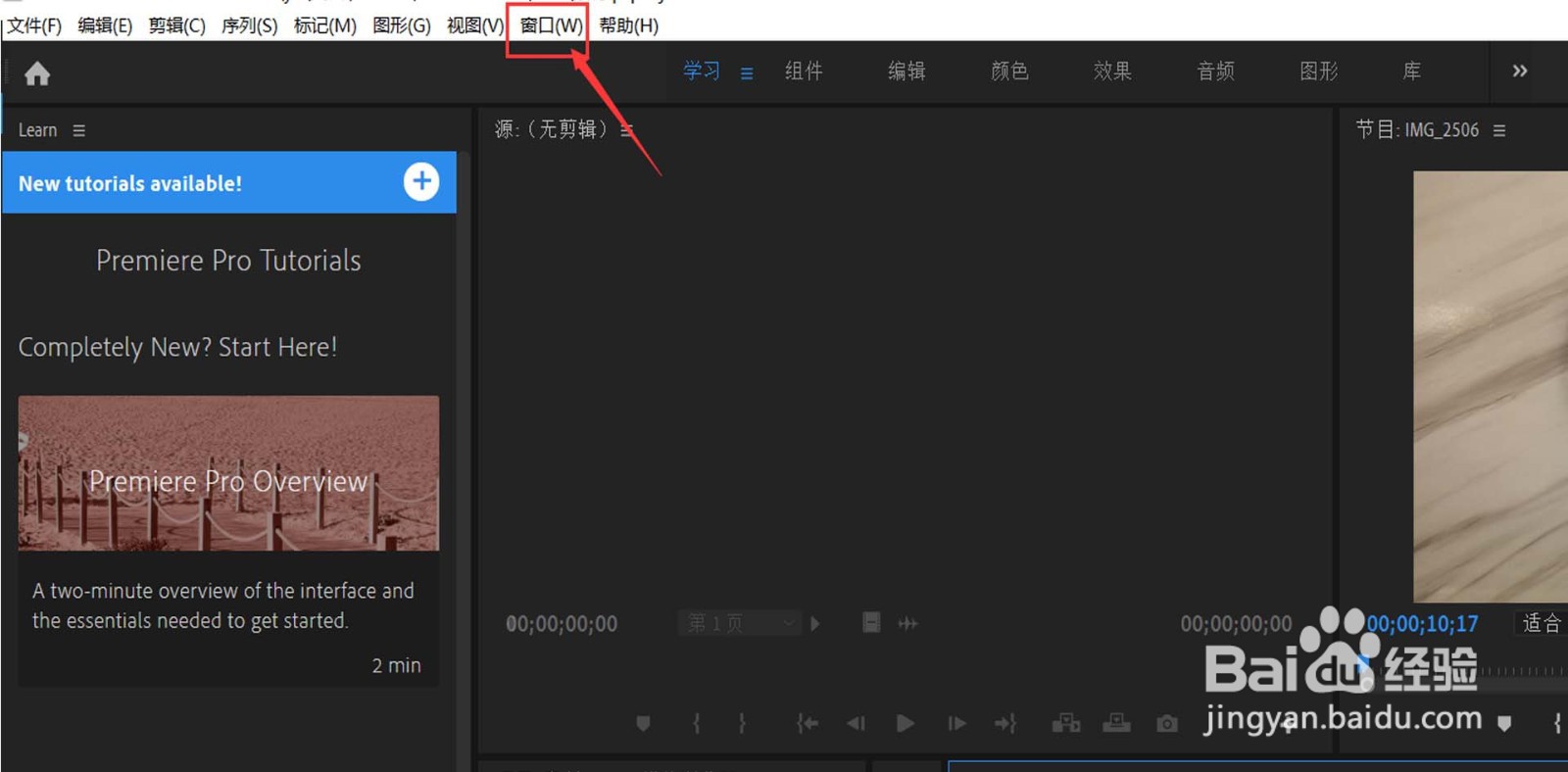Open the 第1页 page dropdown
Image resolution: width=1568 pixels, height=772 pixels.
pyautogui.click(x=740, y=623)
